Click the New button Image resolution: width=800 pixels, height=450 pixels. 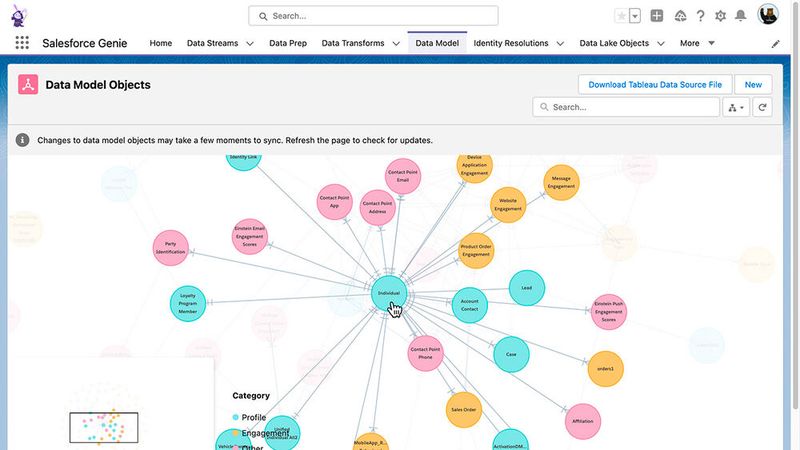(753, 85)
